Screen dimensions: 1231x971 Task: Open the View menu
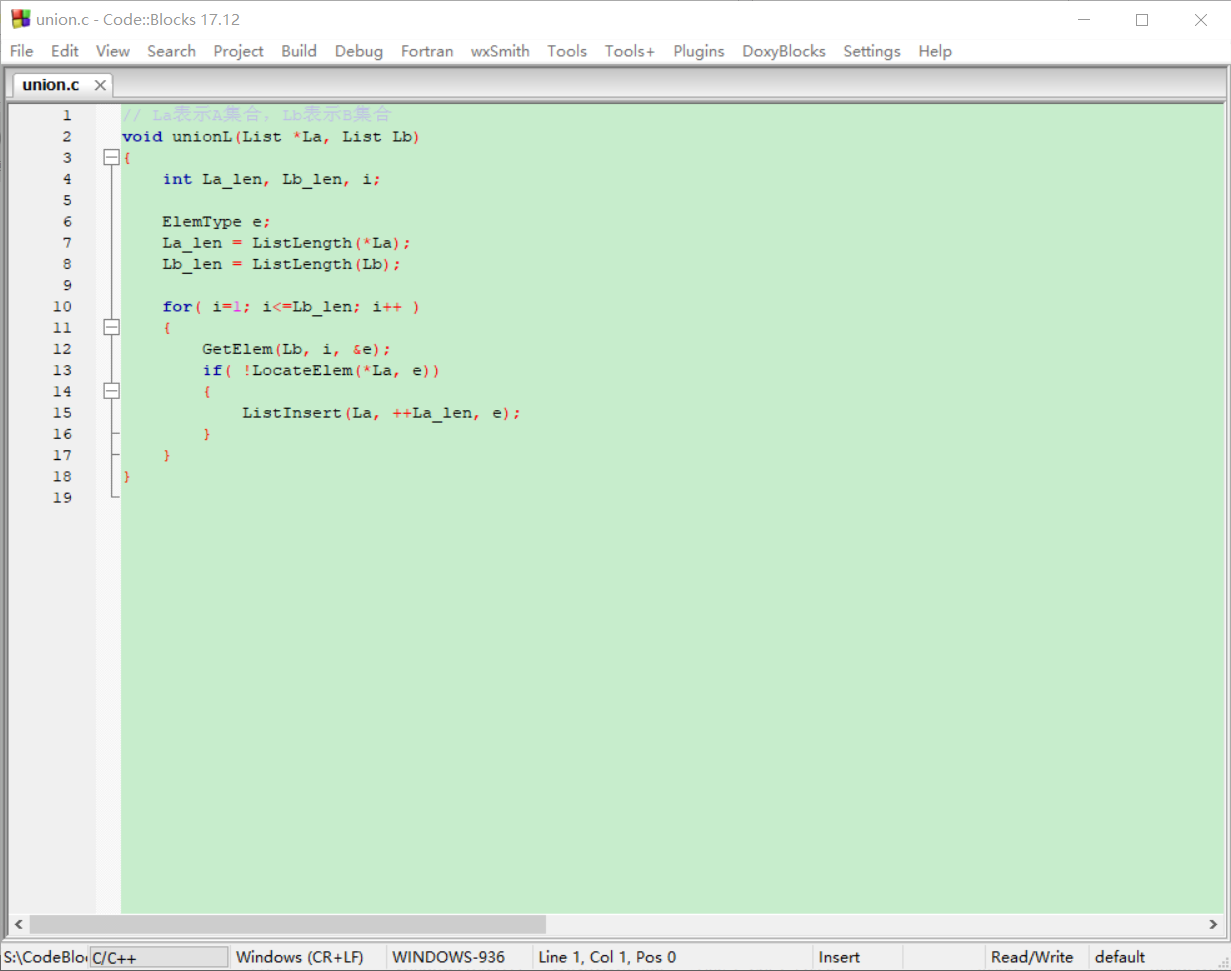(x=113, y=51)
